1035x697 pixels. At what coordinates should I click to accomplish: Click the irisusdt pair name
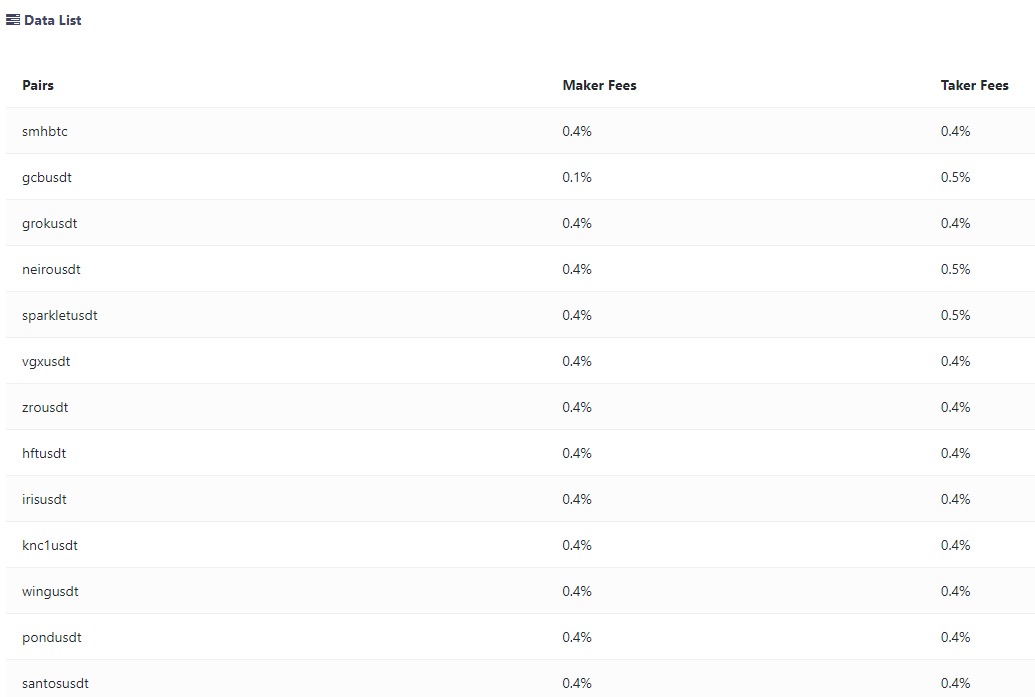pos(45,500)
